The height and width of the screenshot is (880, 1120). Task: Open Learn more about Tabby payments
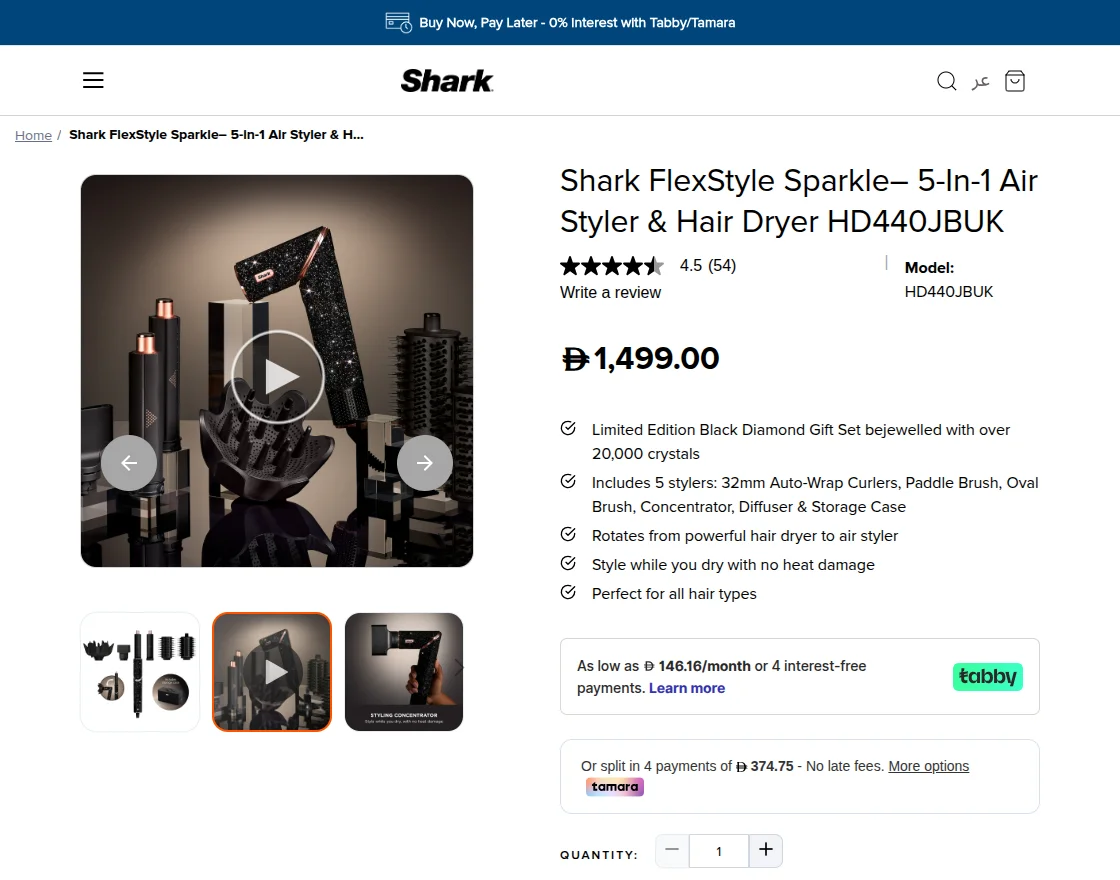(x=687, y=688)
